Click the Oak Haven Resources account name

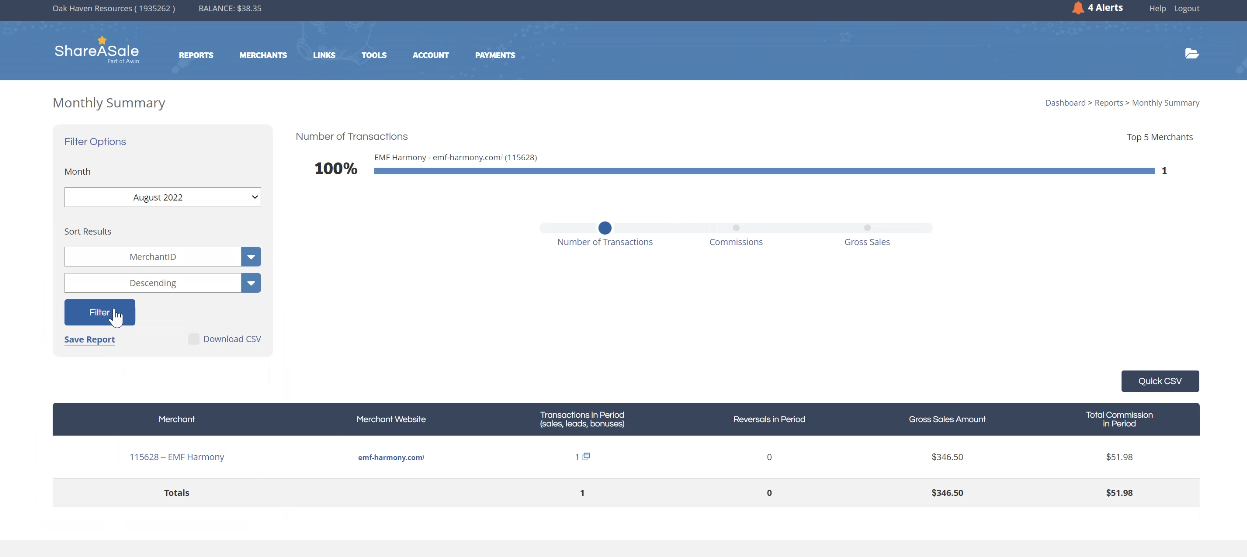tap(114, 8)
